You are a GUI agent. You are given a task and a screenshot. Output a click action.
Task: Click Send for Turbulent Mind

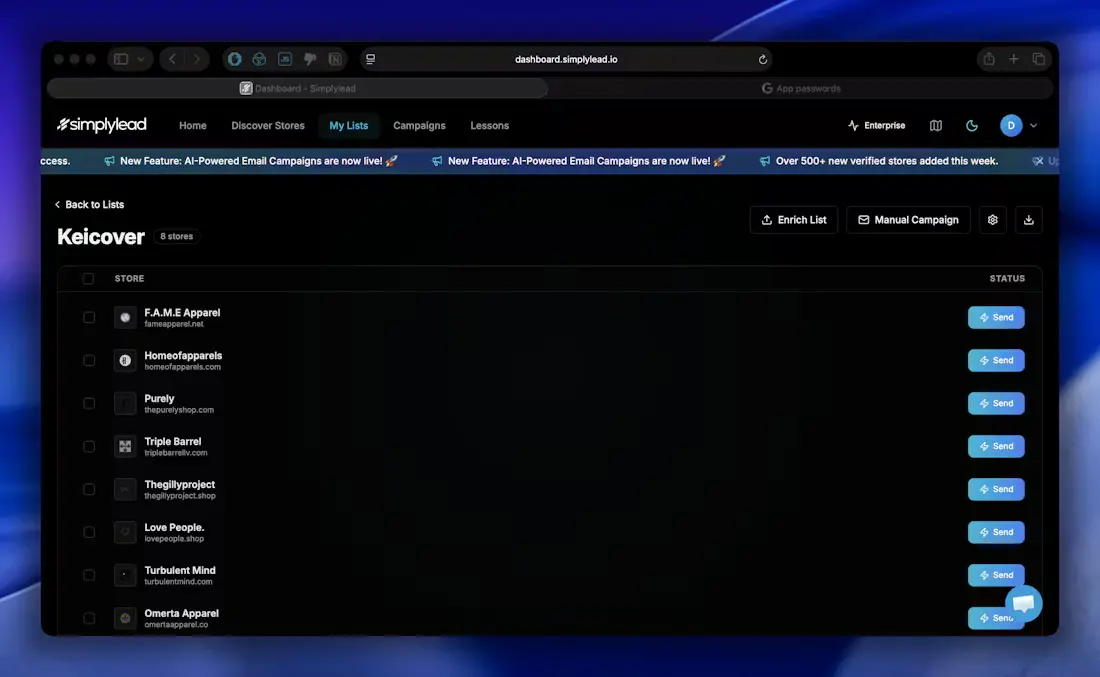(x=996, y=575)
